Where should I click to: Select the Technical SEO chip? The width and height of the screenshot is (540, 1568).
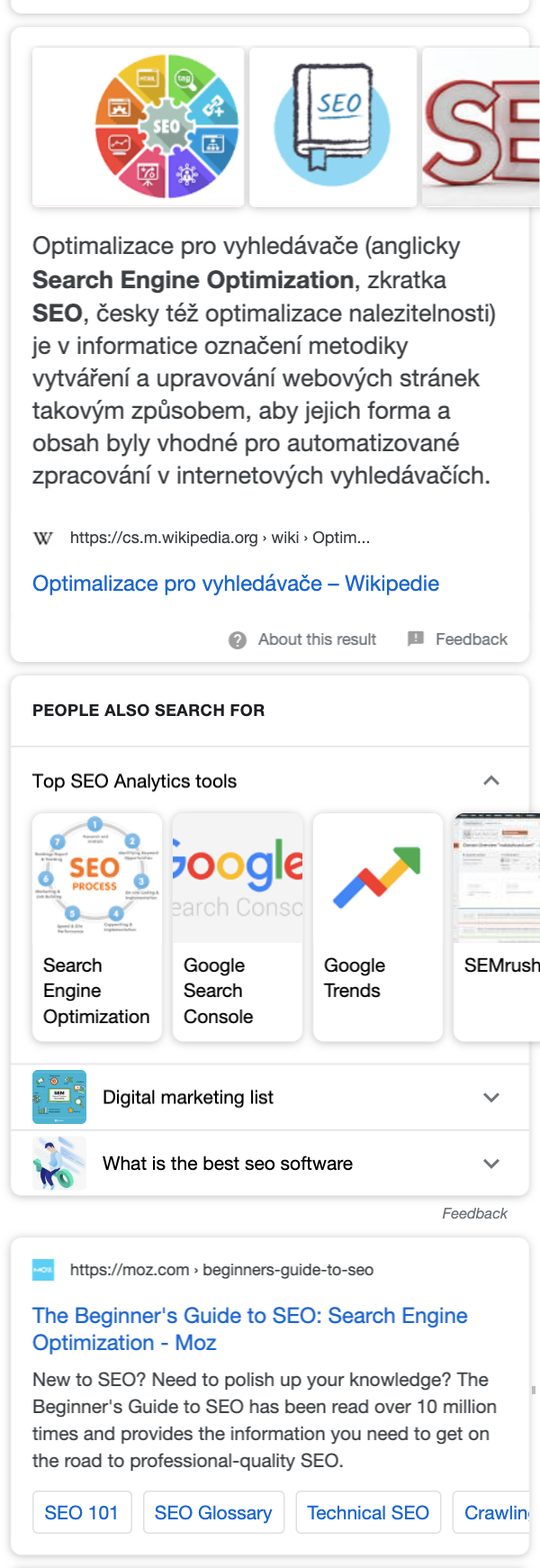[x=368, y=1512]
